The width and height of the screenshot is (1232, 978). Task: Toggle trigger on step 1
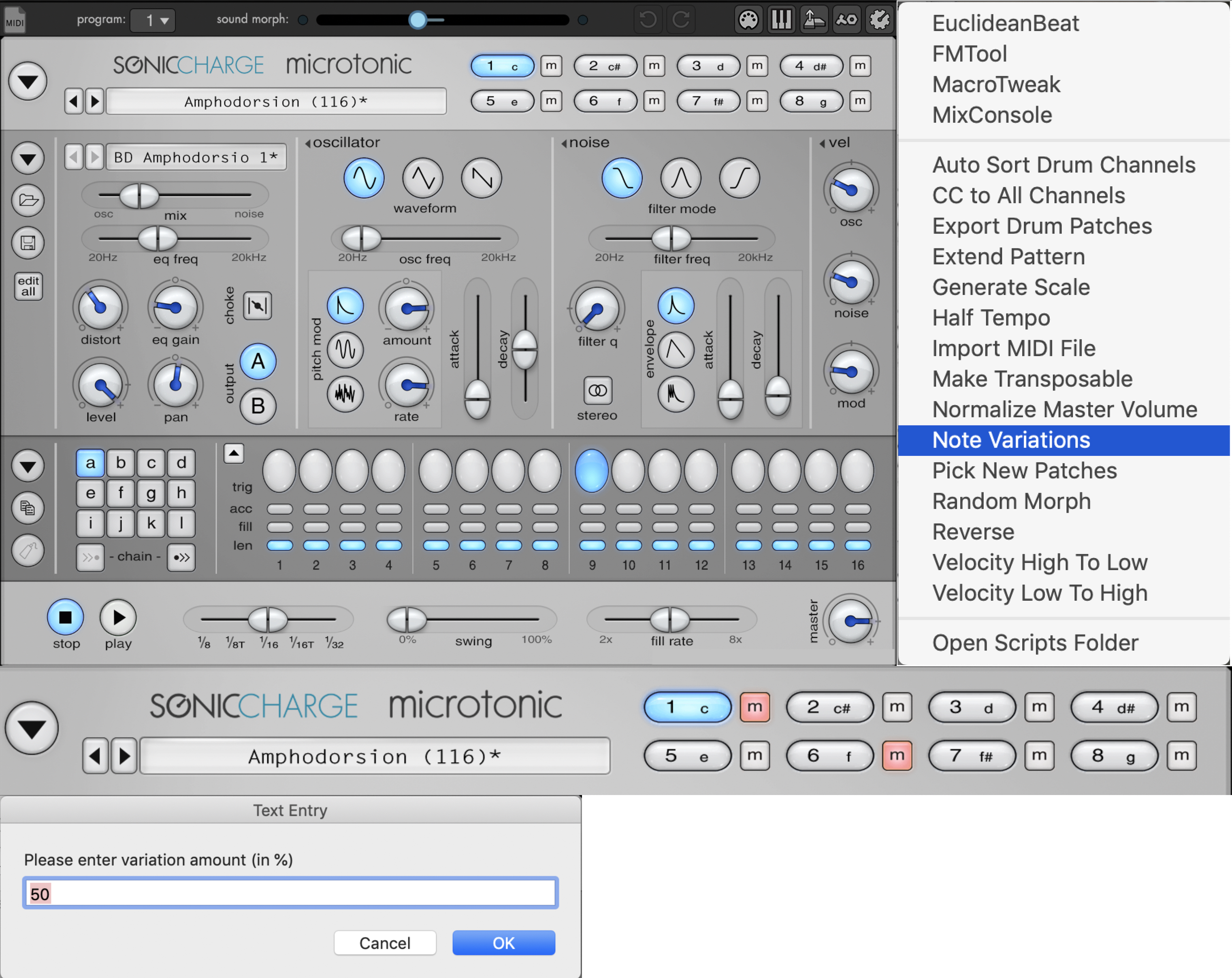[279, 471]
